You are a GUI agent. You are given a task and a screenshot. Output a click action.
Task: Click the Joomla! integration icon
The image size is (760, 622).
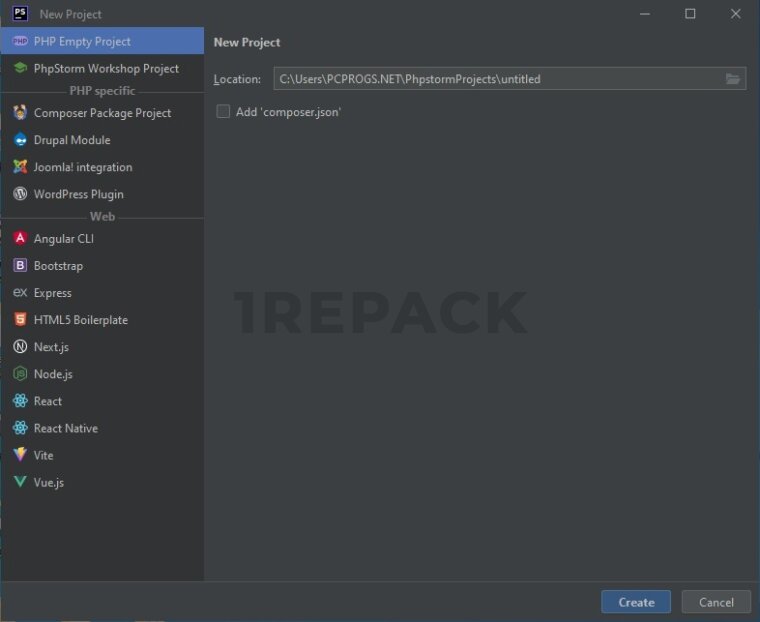19,167
